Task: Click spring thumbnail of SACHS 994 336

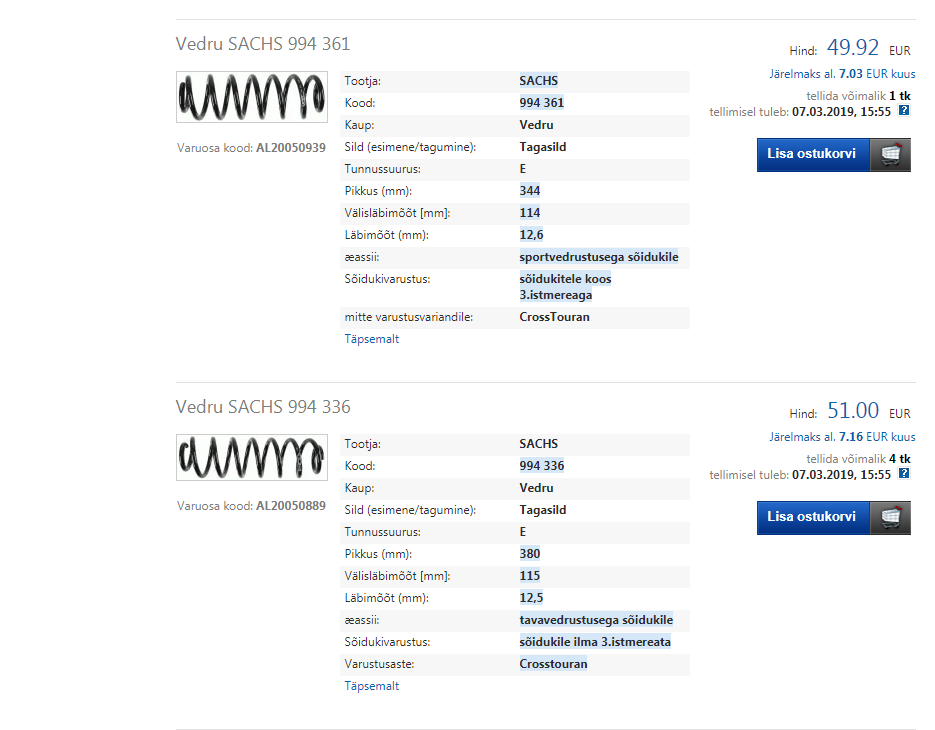Action: 251,460
